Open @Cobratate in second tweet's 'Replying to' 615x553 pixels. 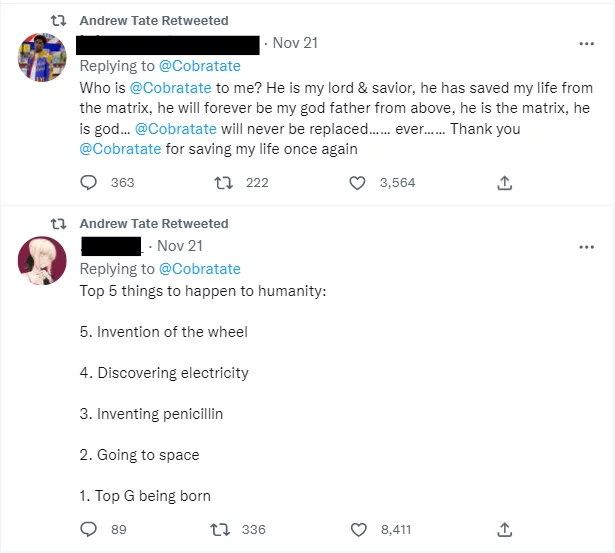point(200,269)
